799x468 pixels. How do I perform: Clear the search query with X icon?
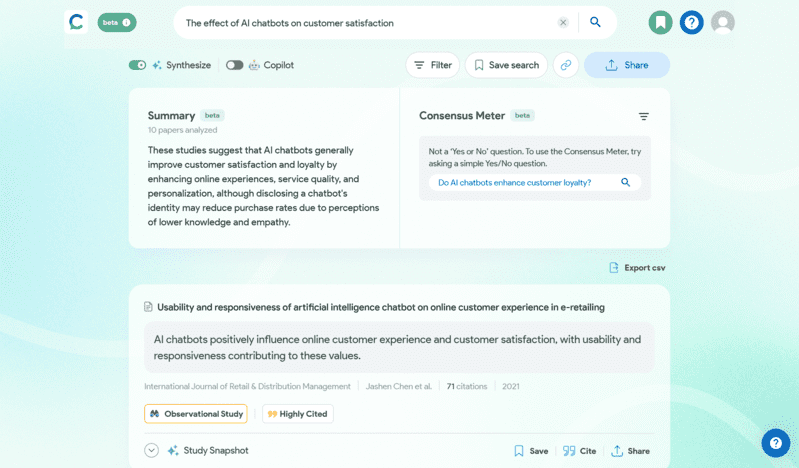click(563, 22)
